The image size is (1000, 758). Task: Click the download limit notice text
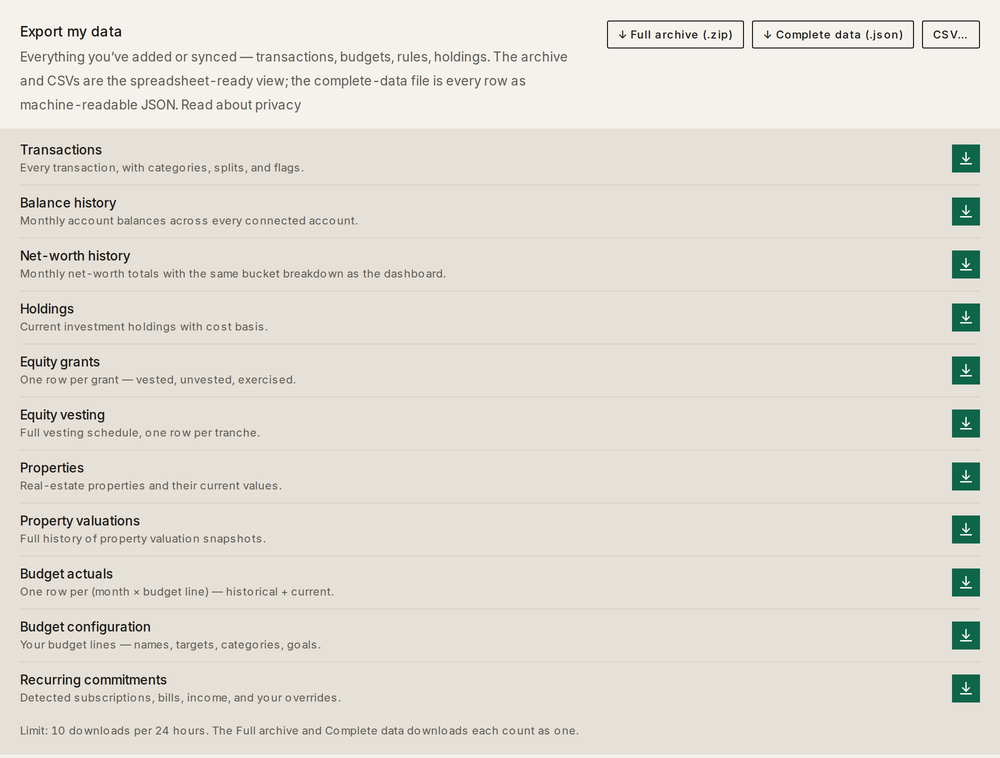(x=299, y=731)
